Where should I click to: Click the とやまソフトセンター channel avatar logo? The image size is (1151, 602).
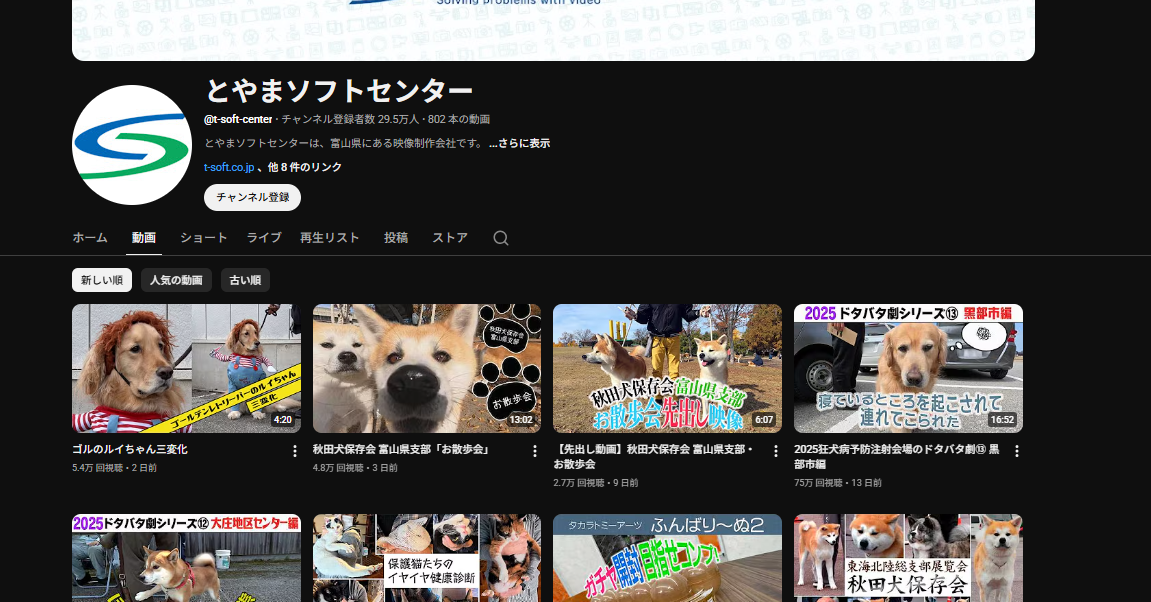(131, 144)
